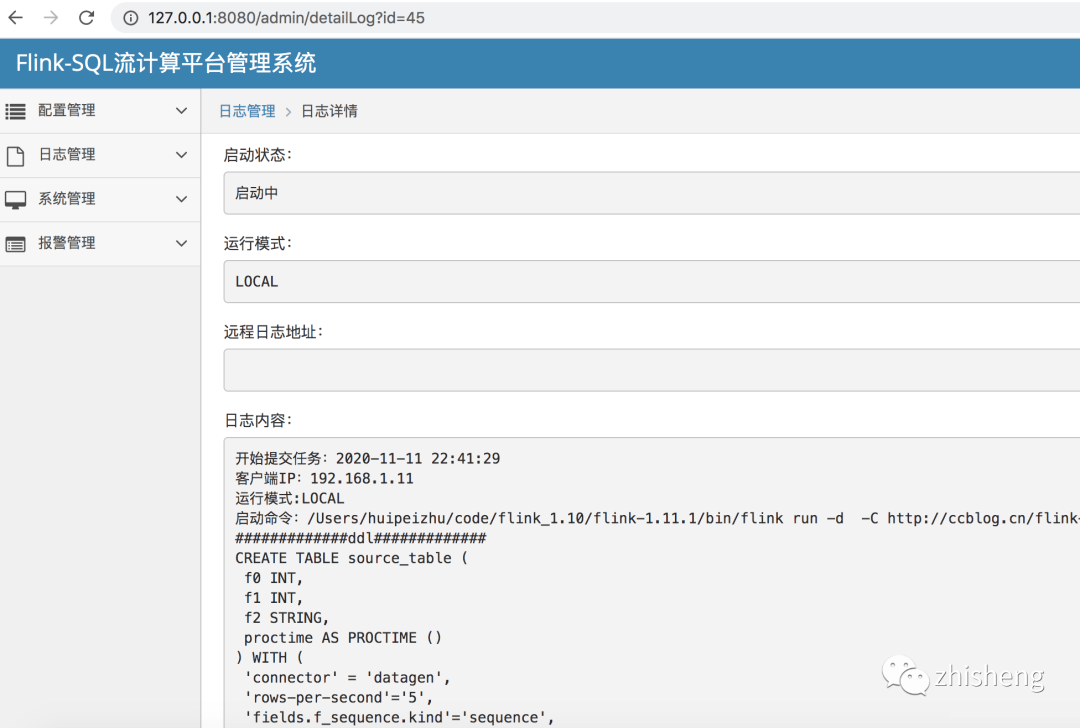Image resolution: width=1080 pixels, height=728 pixels.
Task: Open the 日志管理 sidebar menu
Action: click(100, 155)
